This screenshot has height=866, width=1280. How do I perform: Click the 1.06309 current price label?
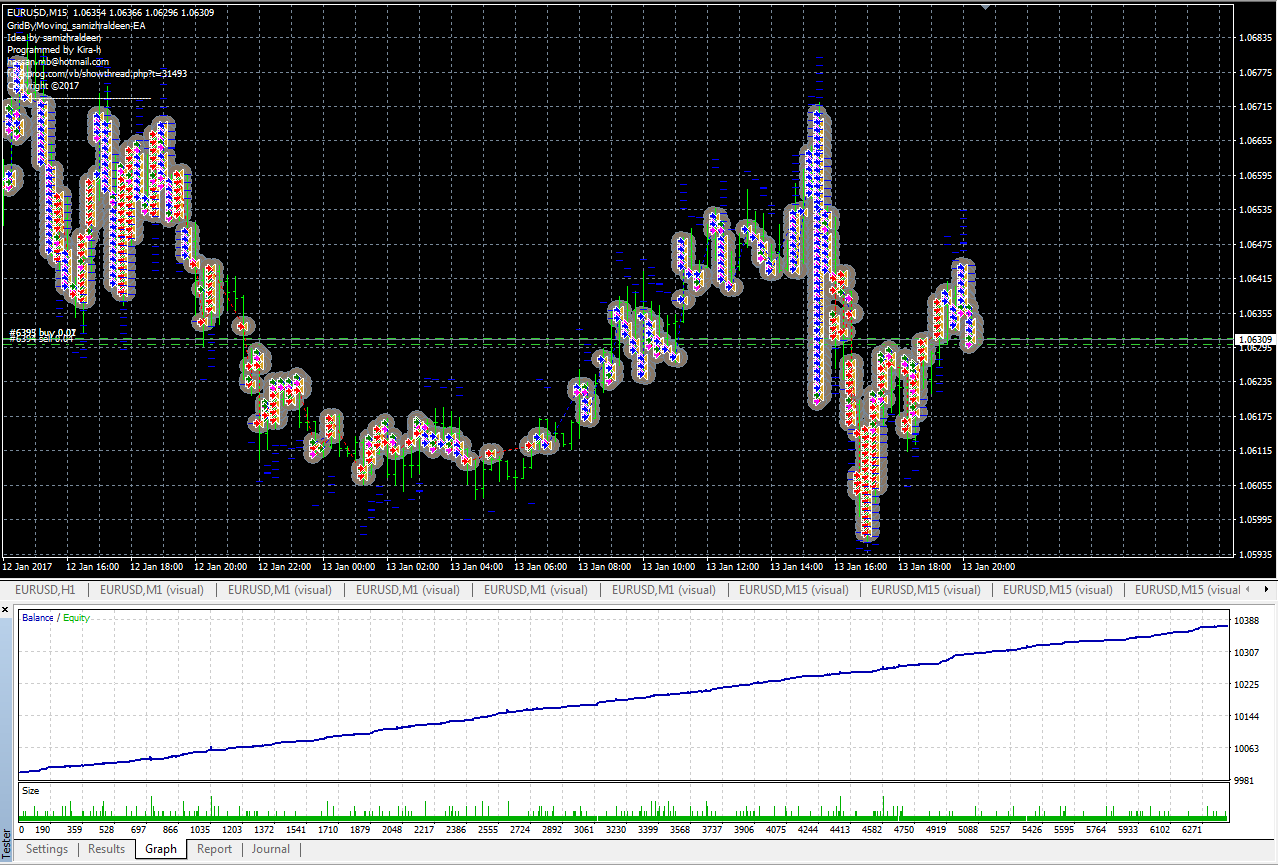(1254, 340)
